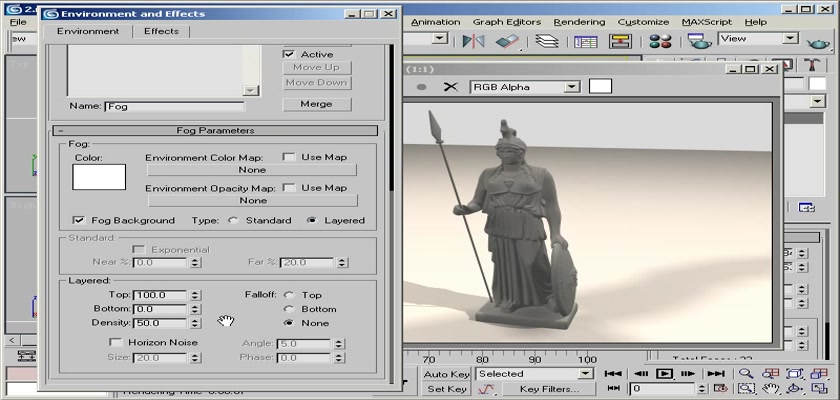
Task: Select the Align tool icon
Action: [507, 41]
